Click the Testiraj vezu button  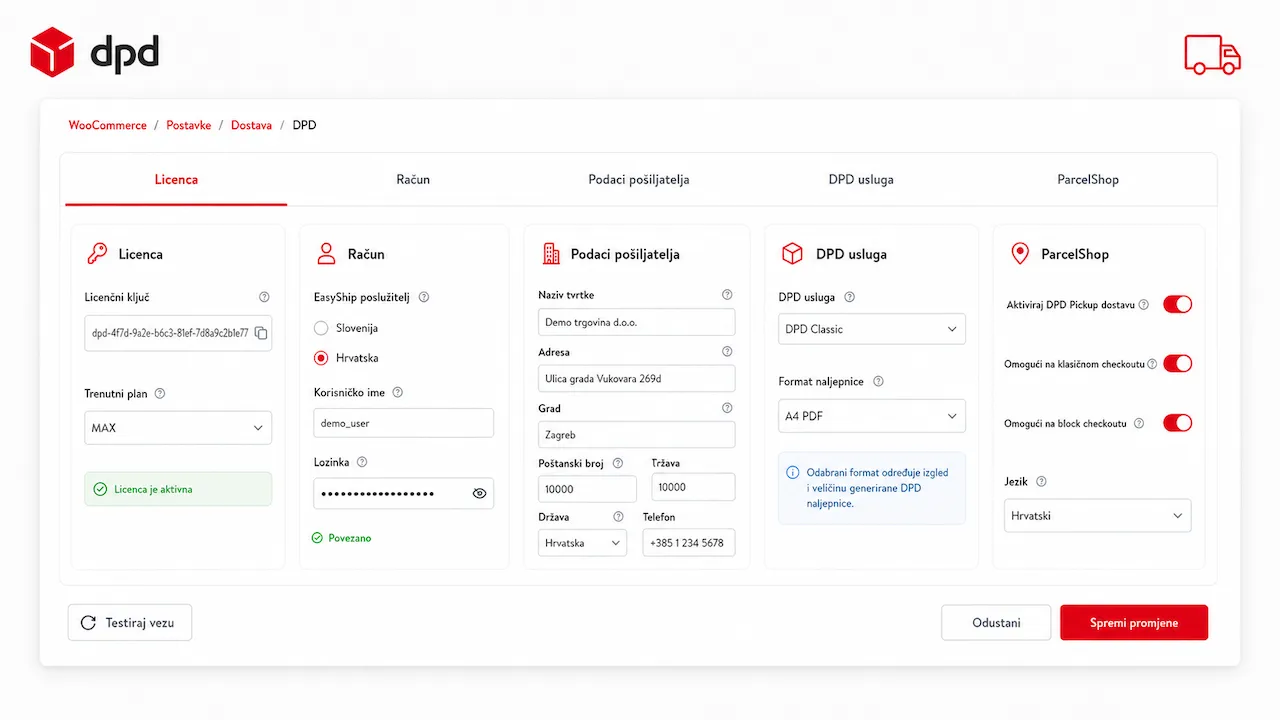[x=130, y=622]
